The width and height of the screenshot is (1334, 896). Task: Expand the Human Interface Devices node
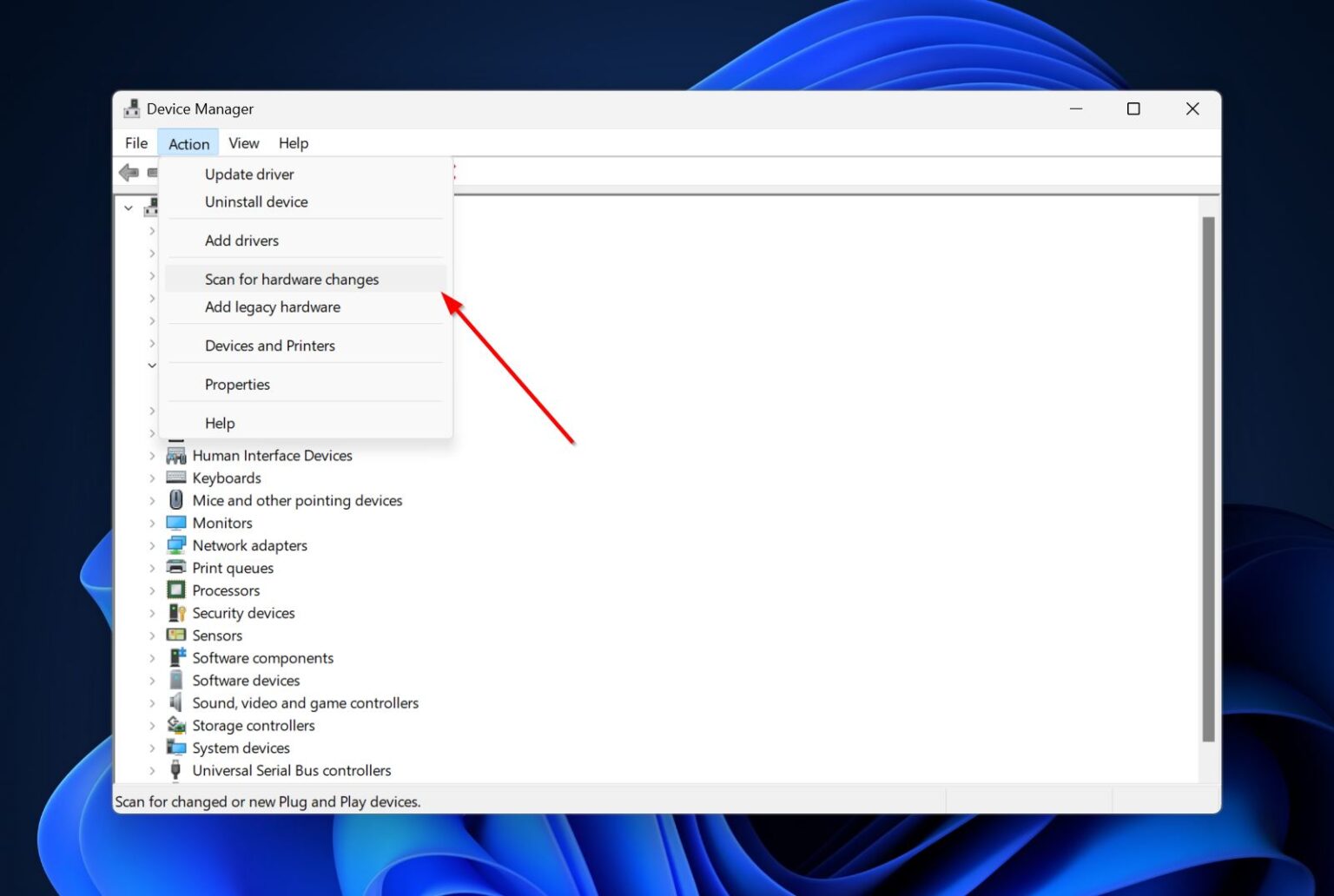pos(154,455)
